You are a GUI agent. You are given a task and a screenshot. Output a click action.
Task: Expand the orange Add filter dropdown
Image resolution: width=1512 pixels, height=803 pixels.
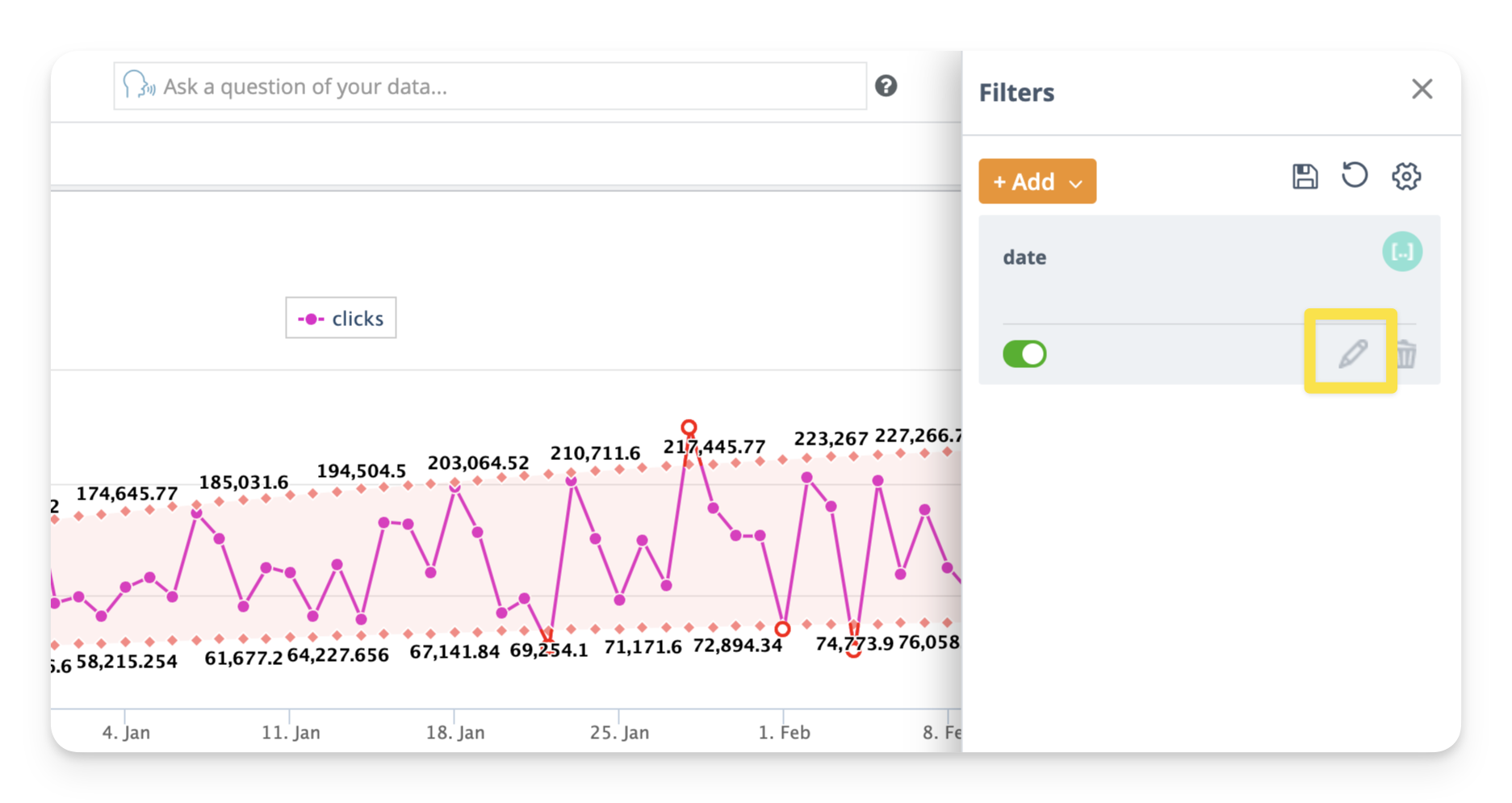1037,182
